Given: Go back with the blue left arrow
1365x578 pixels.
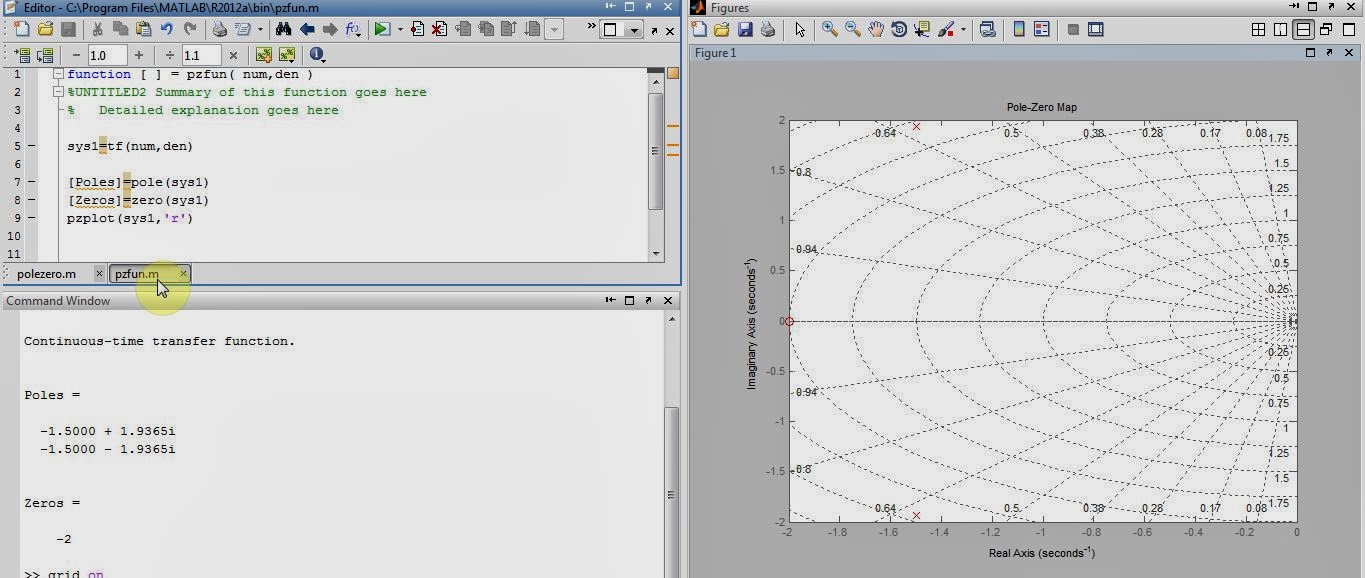Looking at the screenshot, I should 307,29.
